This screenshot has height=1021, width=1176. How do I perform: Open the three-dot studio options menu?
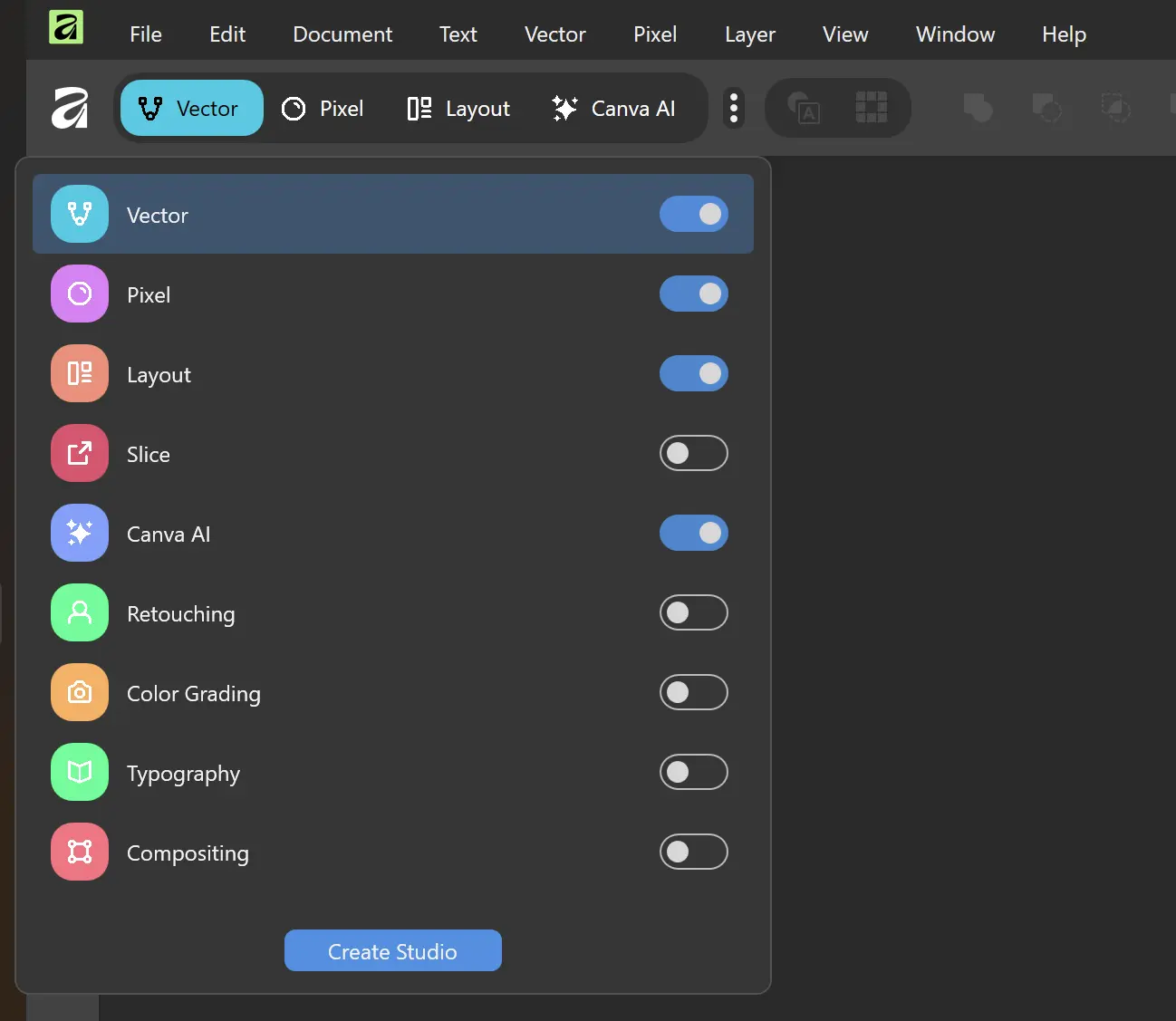click(734, 109)
